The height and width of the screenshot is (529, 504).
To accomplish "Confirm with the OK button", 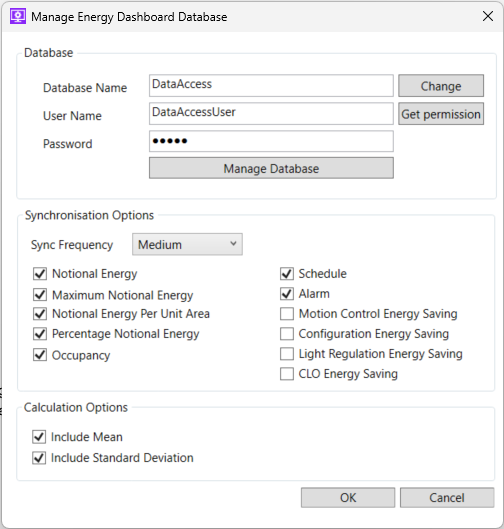I will (348, 498).
